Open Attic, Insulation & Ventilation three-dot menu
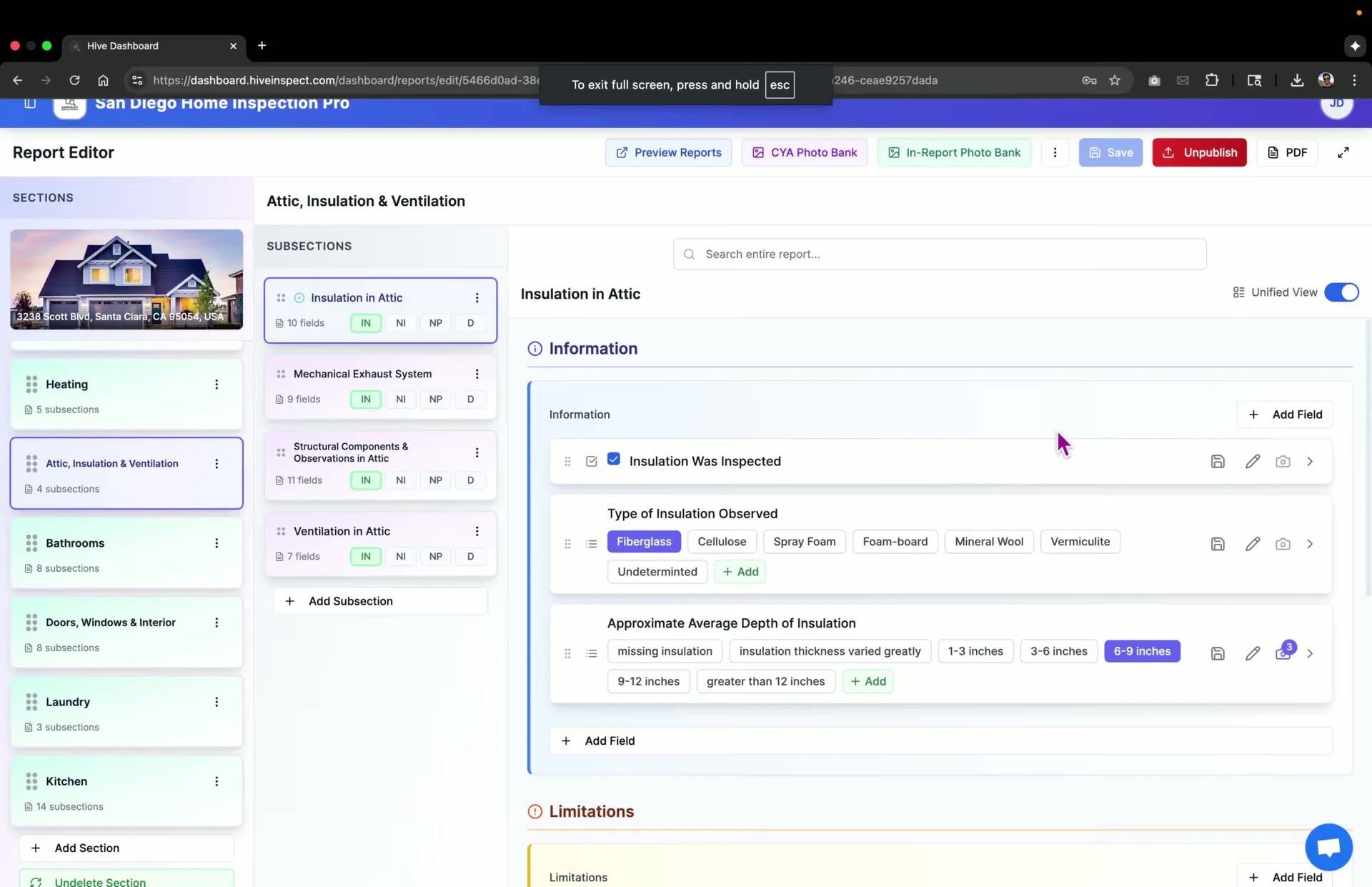The height and width of the screenshot is (887, 1372). pyautogui.click(x=217, y=464)
